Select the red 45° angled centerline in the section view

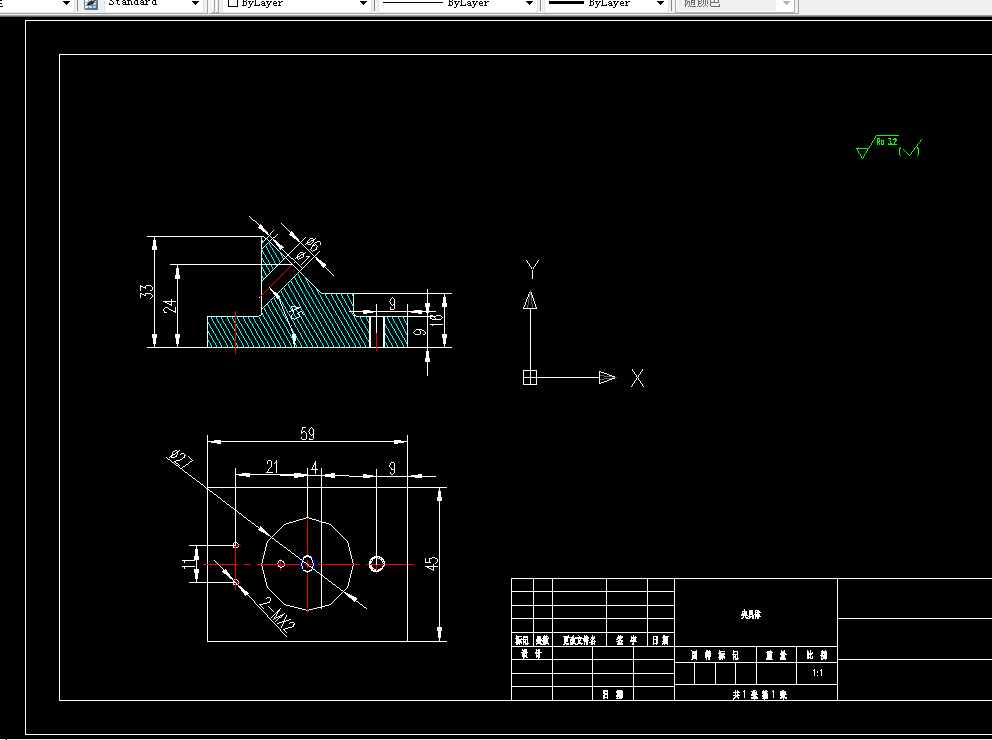pos(276,279)
